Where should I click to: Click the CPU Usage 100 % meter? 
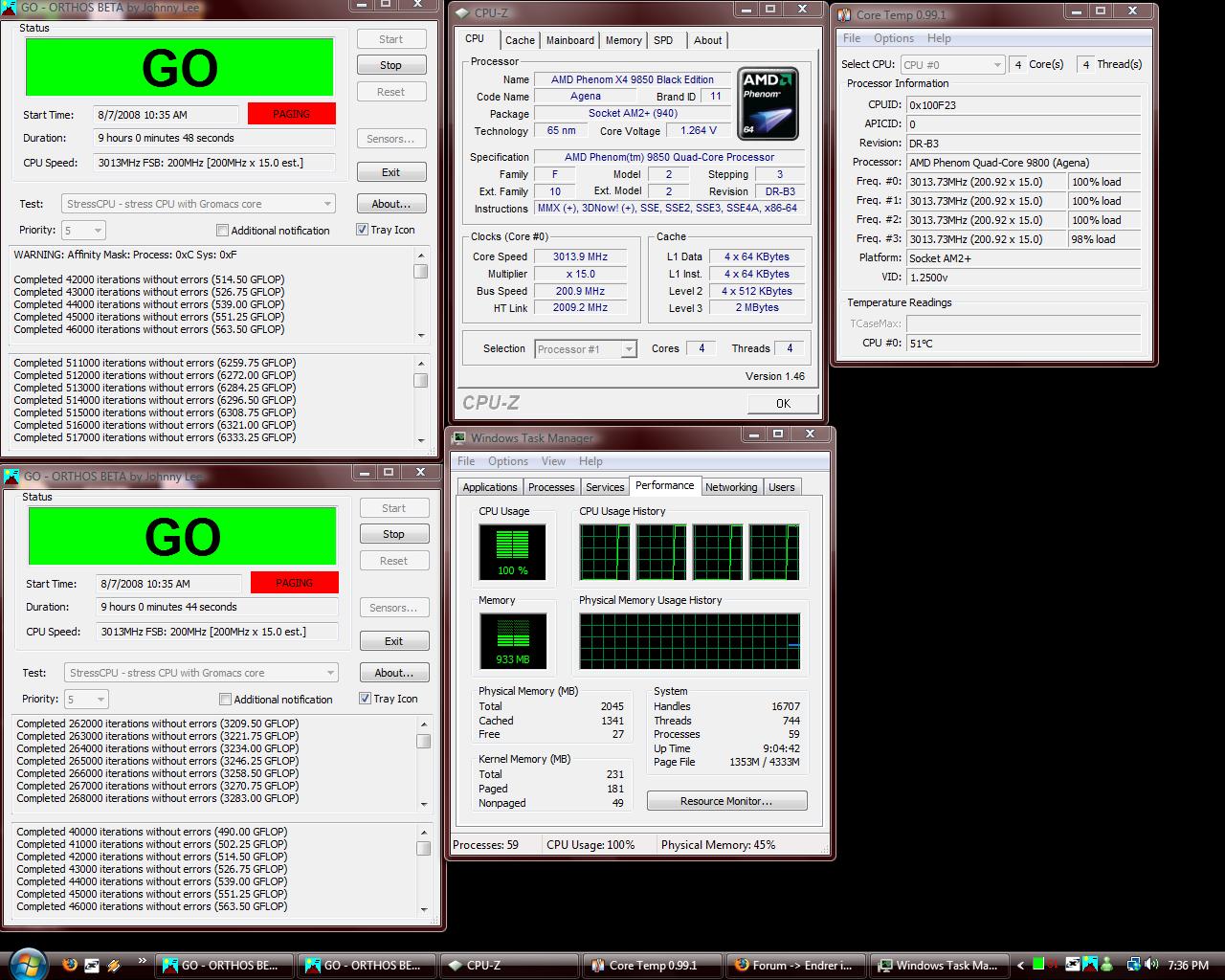pos(513,551)
